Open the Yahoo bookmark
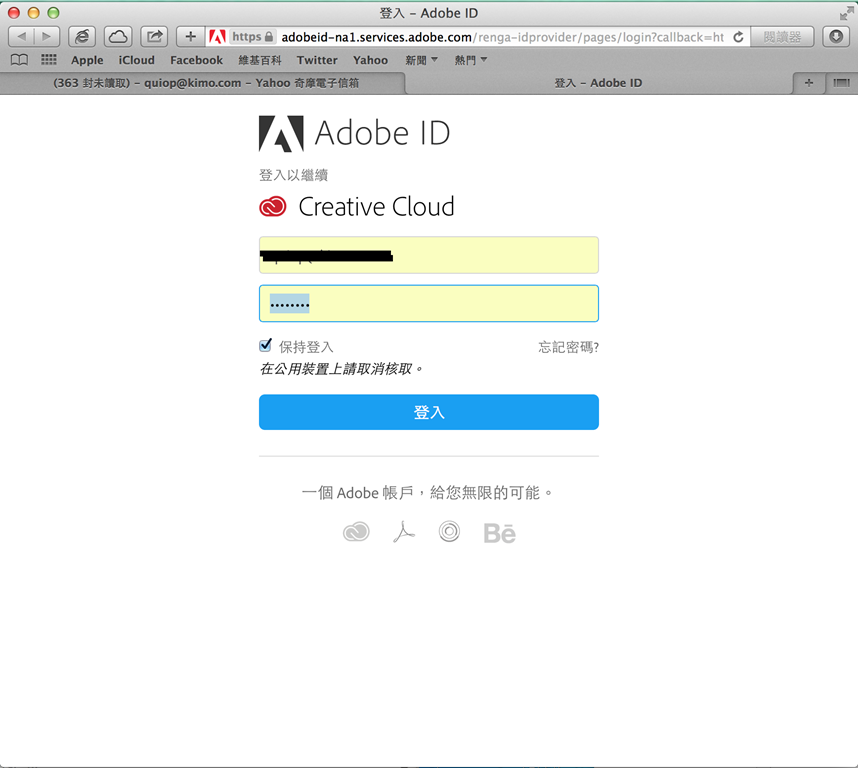 [x=370, y=60]
